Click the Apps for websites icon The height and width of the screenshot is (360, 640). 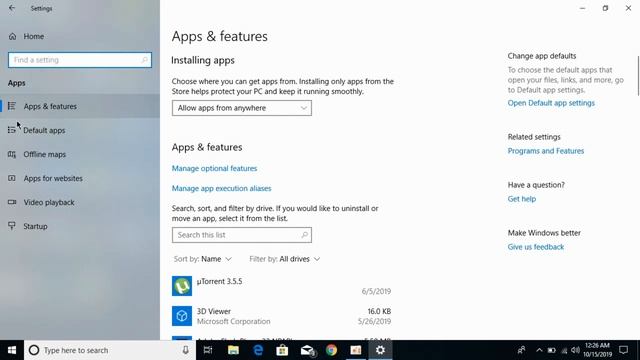[x=12, y=178]
